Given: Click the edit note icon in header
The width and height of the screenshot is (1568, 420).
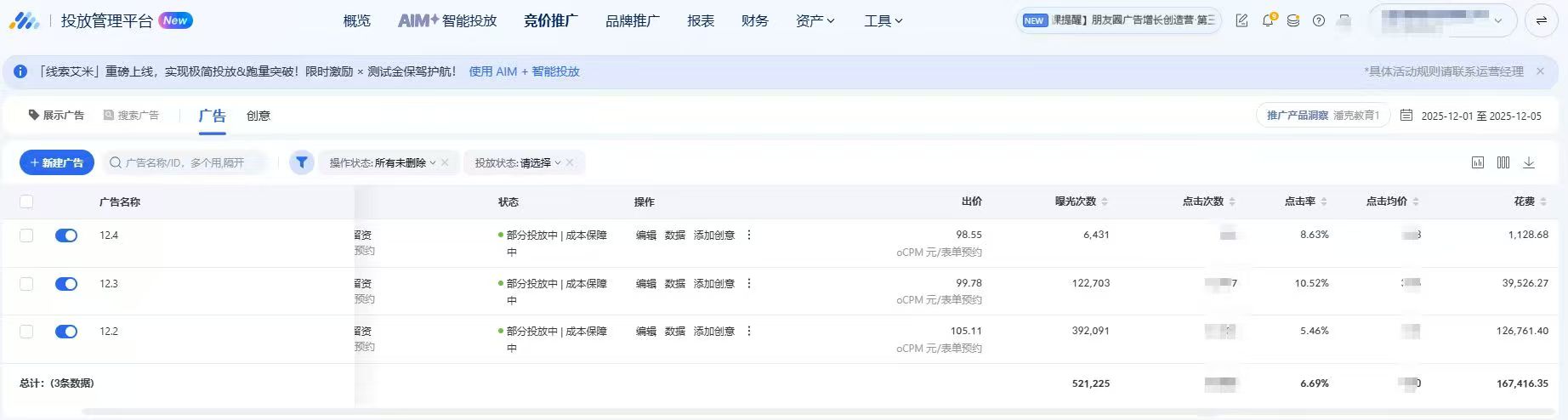Looking at the screenshot, I should click(1241, 20).
